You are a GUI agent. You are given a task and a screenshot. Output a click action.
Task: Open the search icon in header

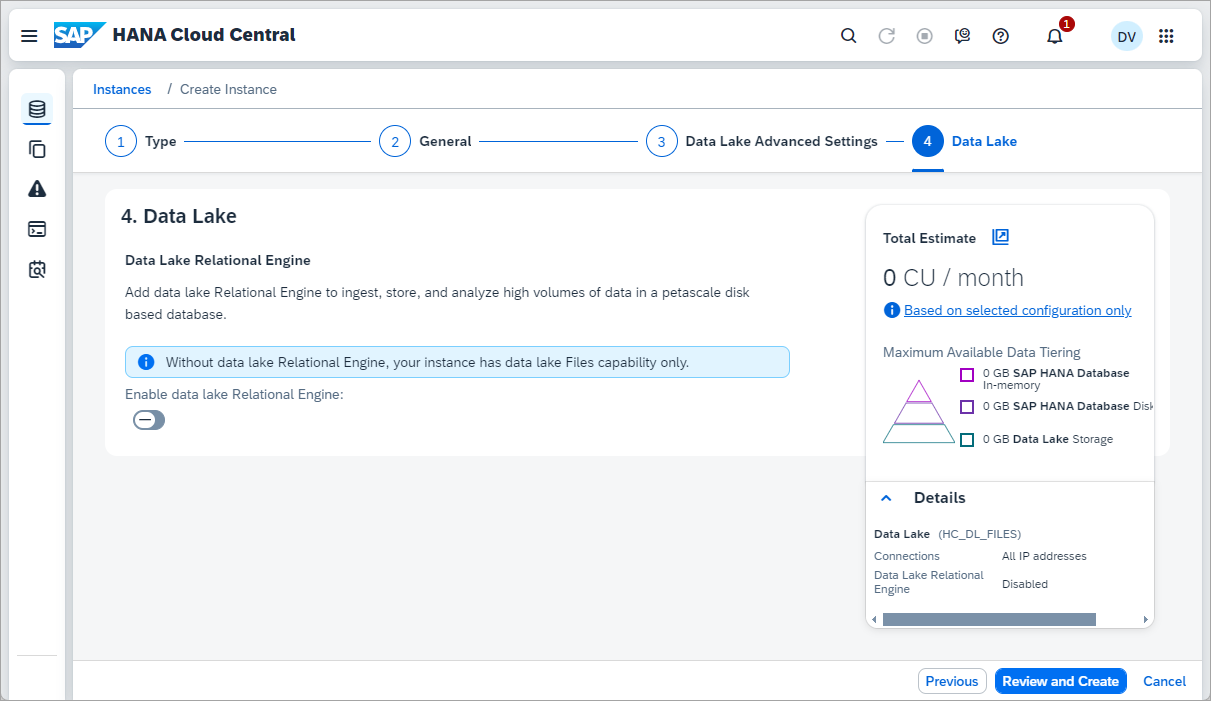pos(848,36)
